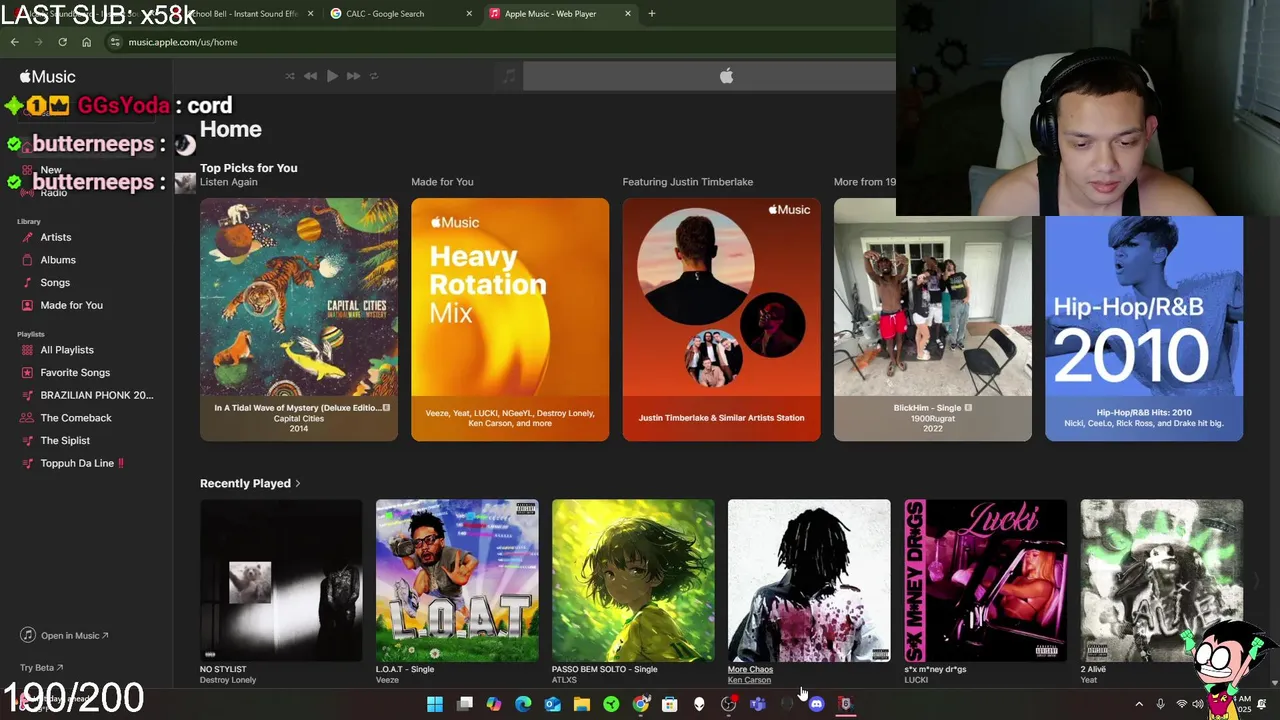Screen dimensions: 1280x720
Task: Start playback with the play button
Action: tap(332, 76)
